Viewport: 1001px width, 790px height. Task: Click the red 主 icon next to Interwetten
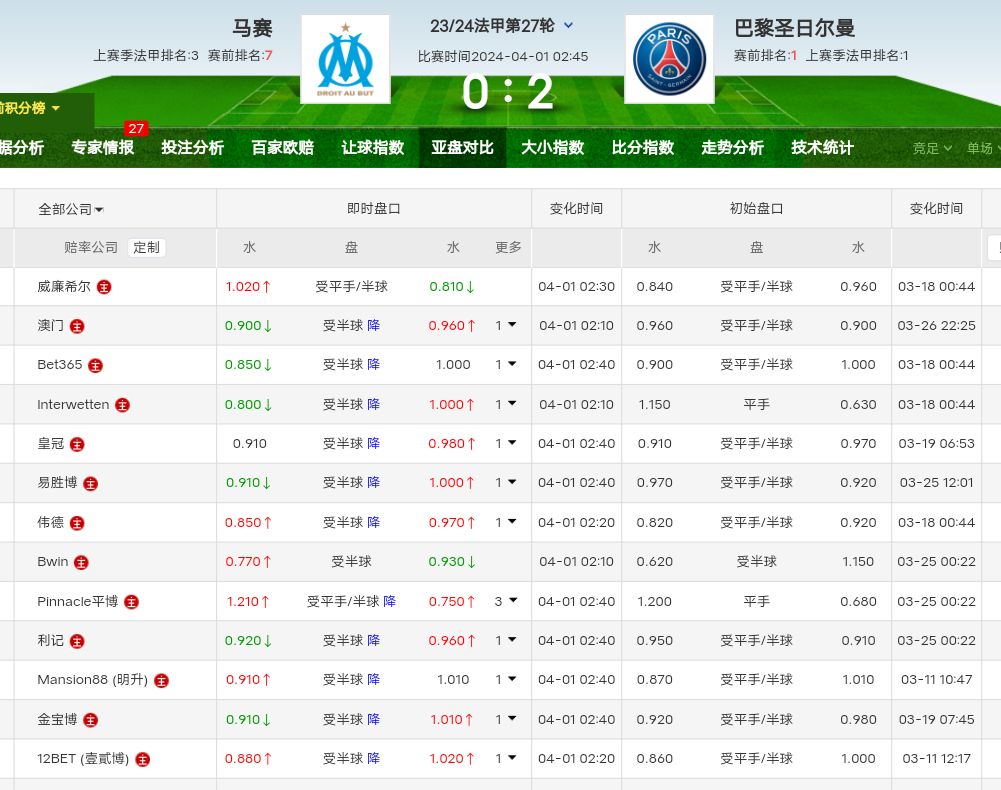click(122, 405)
